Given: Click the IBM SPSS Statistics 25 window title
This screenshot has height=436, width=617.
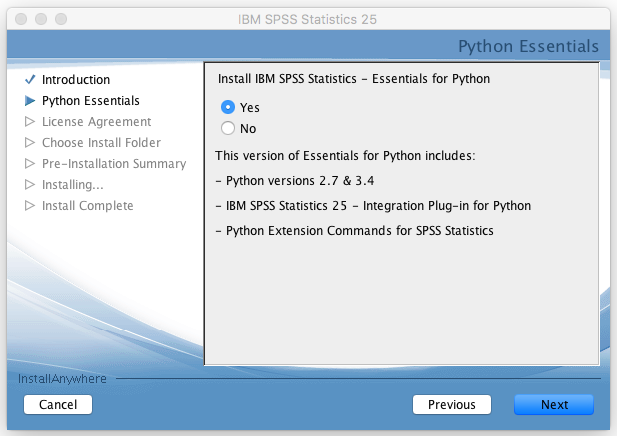Looking at the screenshot, I should pyautogui.click(x=307, y=19).
